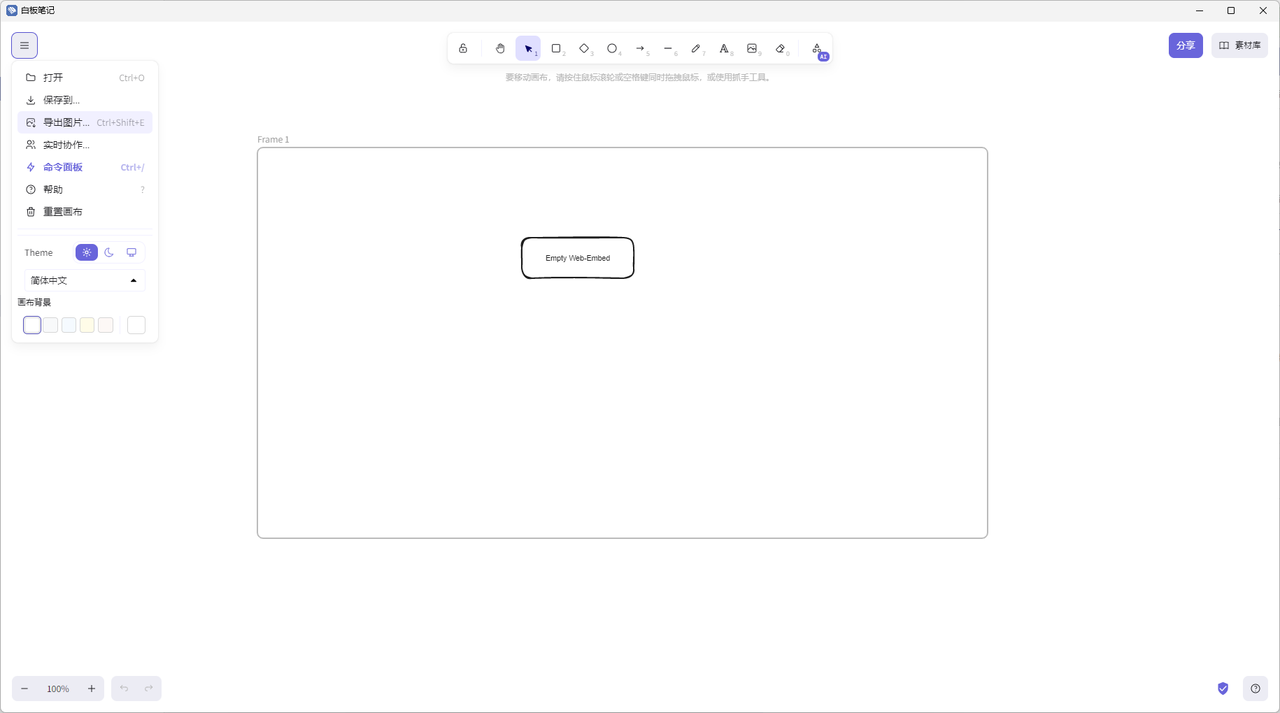Click the Empty Web-Embed element
Image resolution: width=1280 pixels, height=713 pixels.
[x=577, y=258]
